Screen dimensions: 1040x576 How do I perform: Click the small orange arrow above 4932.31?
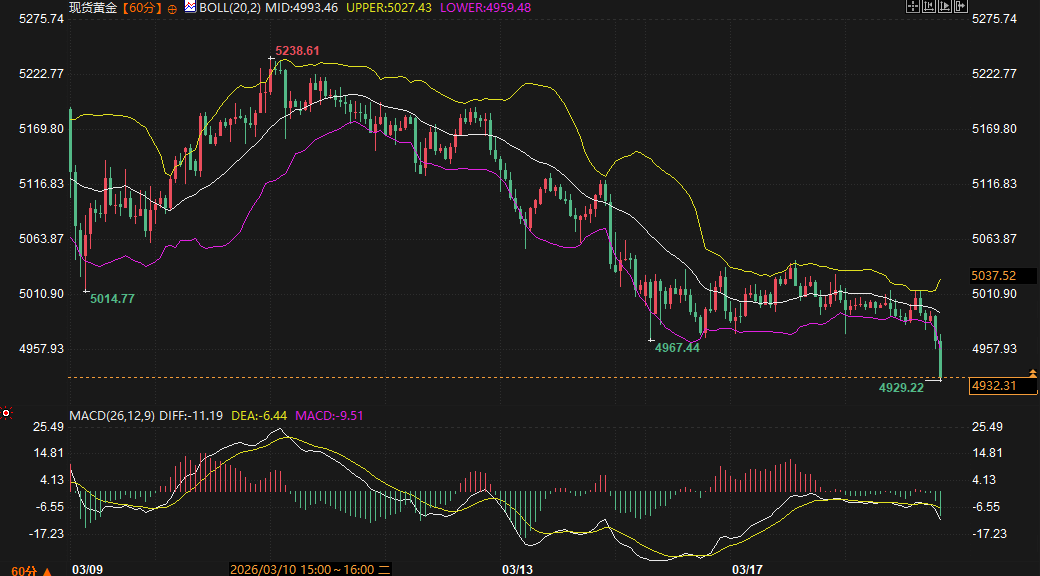tap(1033, 373)
